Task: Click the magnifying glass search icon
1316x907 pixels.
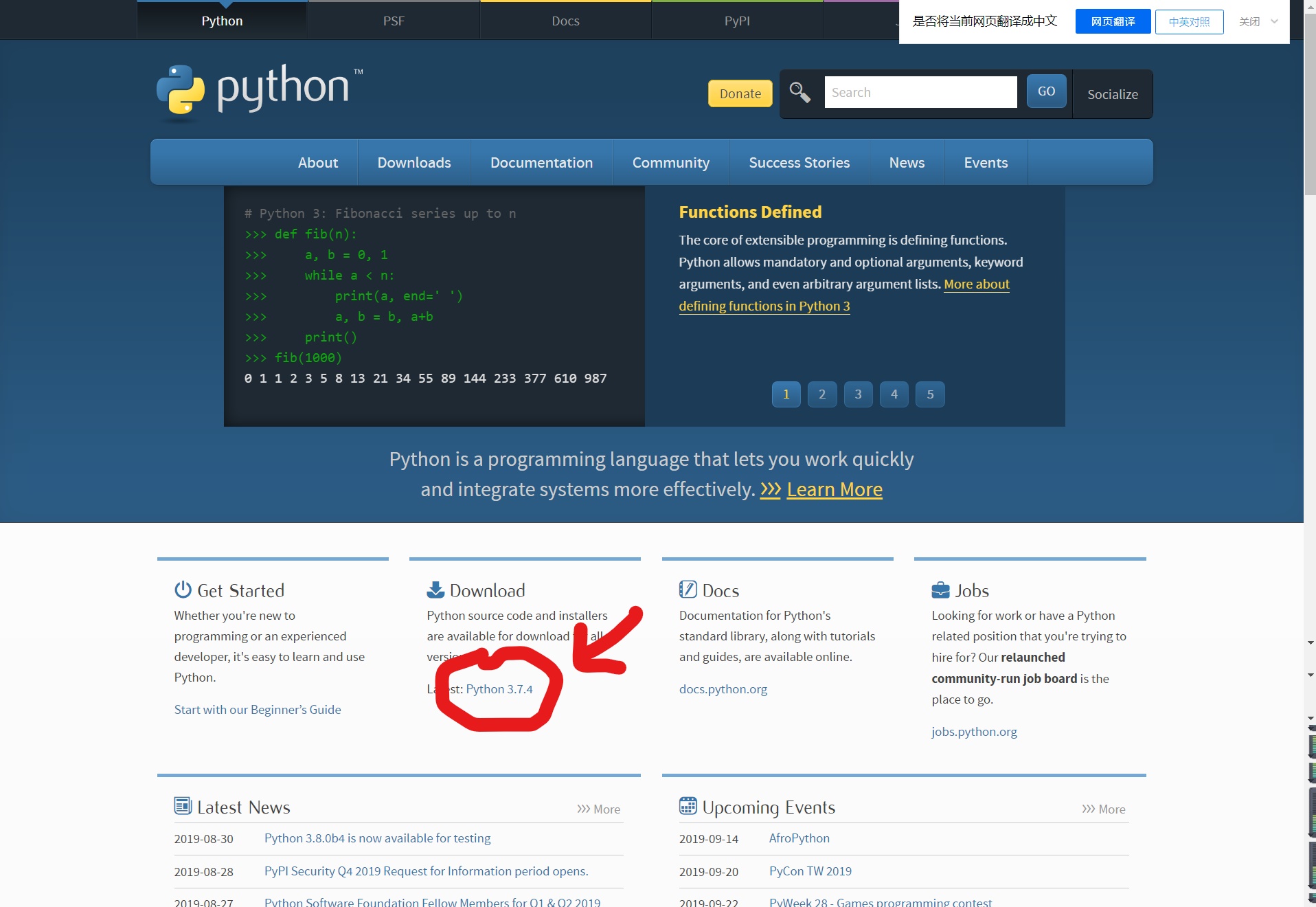Action: pyautogui.click(x=799, y=92)
